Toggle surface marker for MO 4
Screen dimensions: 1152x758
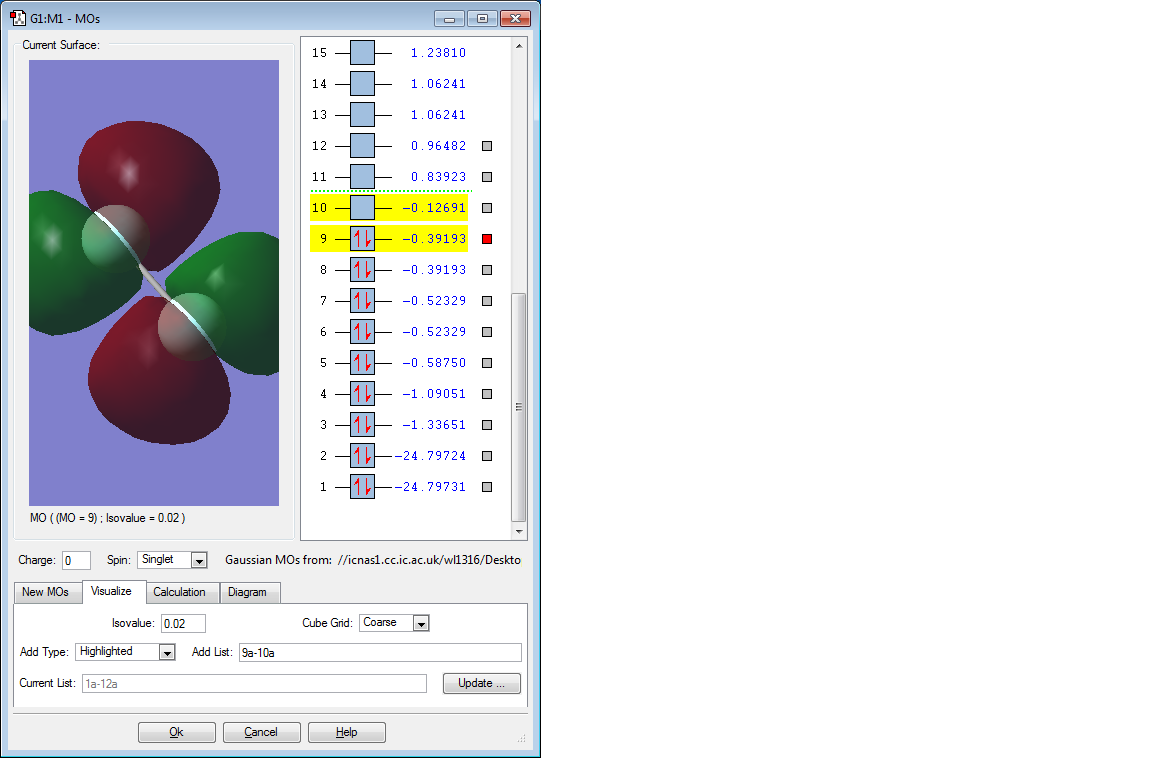(487, 394)
